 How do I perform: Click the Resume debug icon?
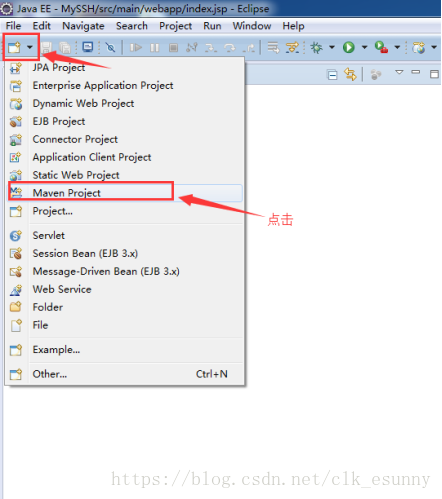[136, 48]
